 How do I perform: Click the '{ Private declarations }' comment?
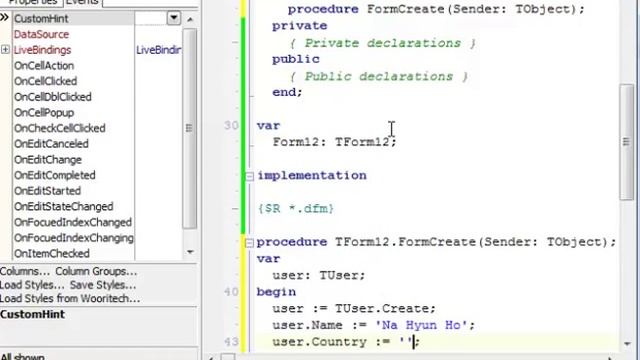pyautogui.click(x=382, y=43)
